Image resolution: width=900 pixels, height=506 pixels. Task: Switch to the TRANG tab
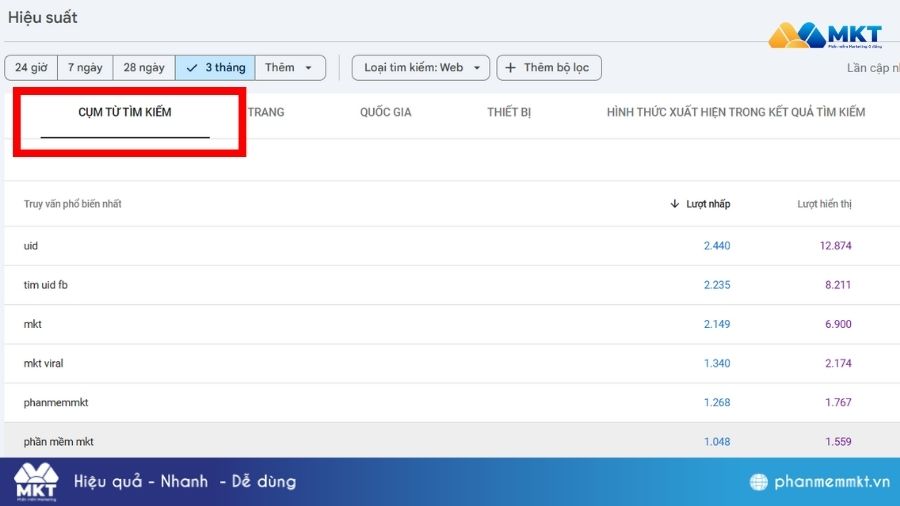(266, 112)
